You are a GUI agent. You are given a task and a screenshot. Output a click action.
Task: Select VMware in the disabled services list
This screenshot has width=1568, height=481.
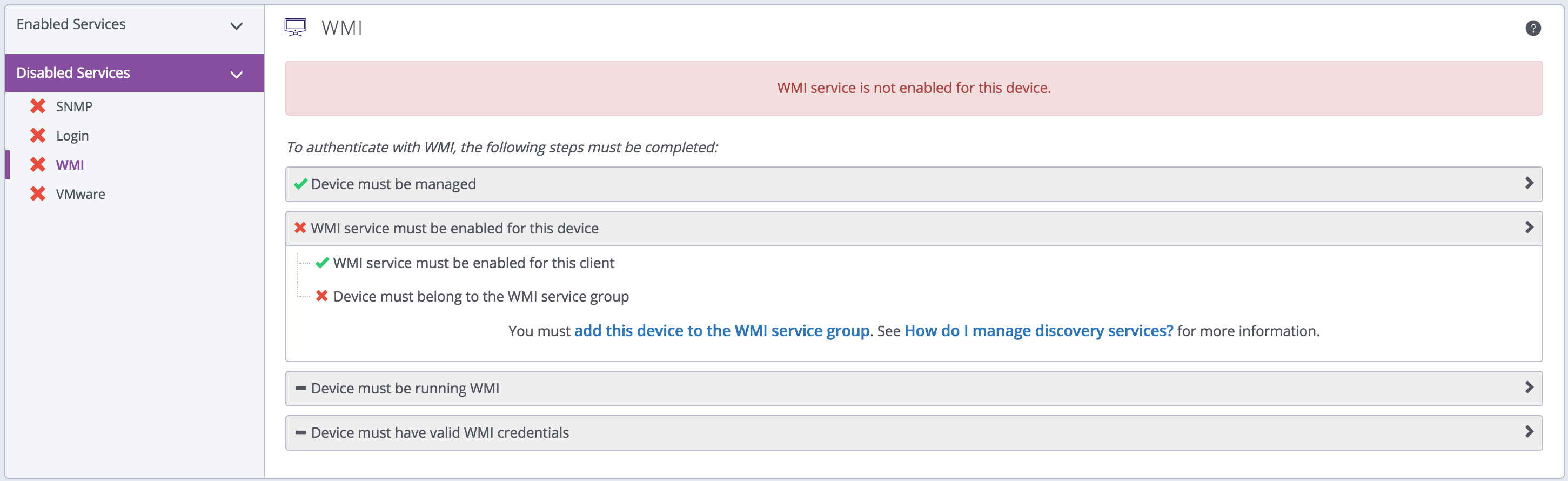[x=81, y=194]
